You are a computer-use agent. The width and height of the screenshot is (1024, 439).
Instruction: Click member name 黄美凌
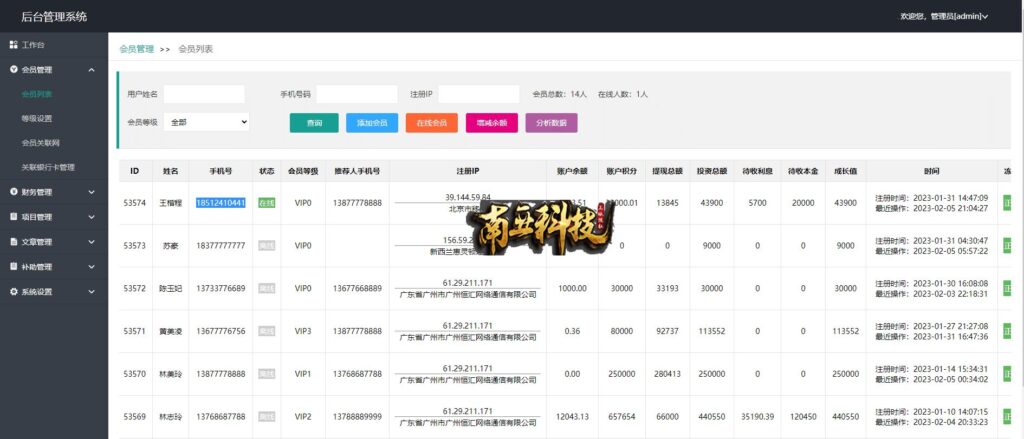click(x=170, y=331)
